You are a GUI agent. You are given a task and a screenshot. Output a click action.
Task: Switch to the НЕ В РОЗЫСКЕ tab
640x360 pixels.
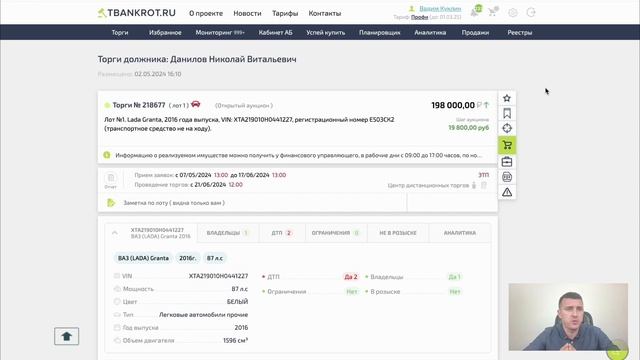(x=398, y=233)
